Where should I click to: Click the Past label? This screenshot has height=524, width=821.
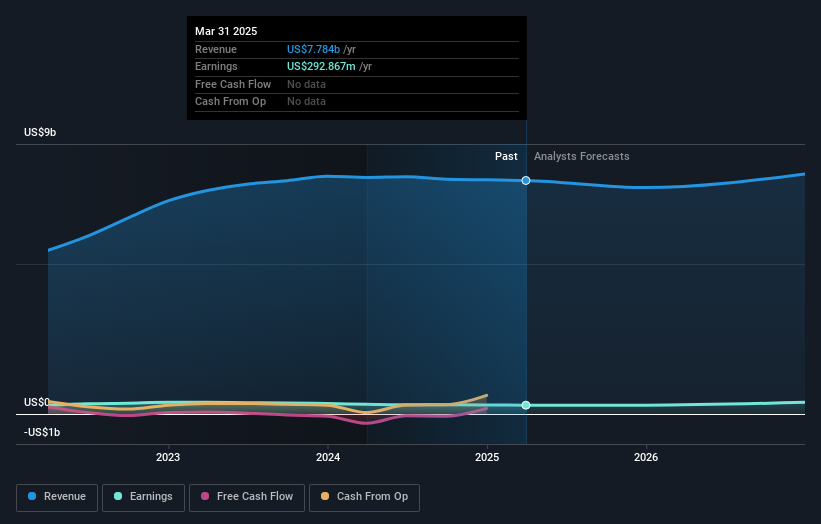(x=506, y=156)
